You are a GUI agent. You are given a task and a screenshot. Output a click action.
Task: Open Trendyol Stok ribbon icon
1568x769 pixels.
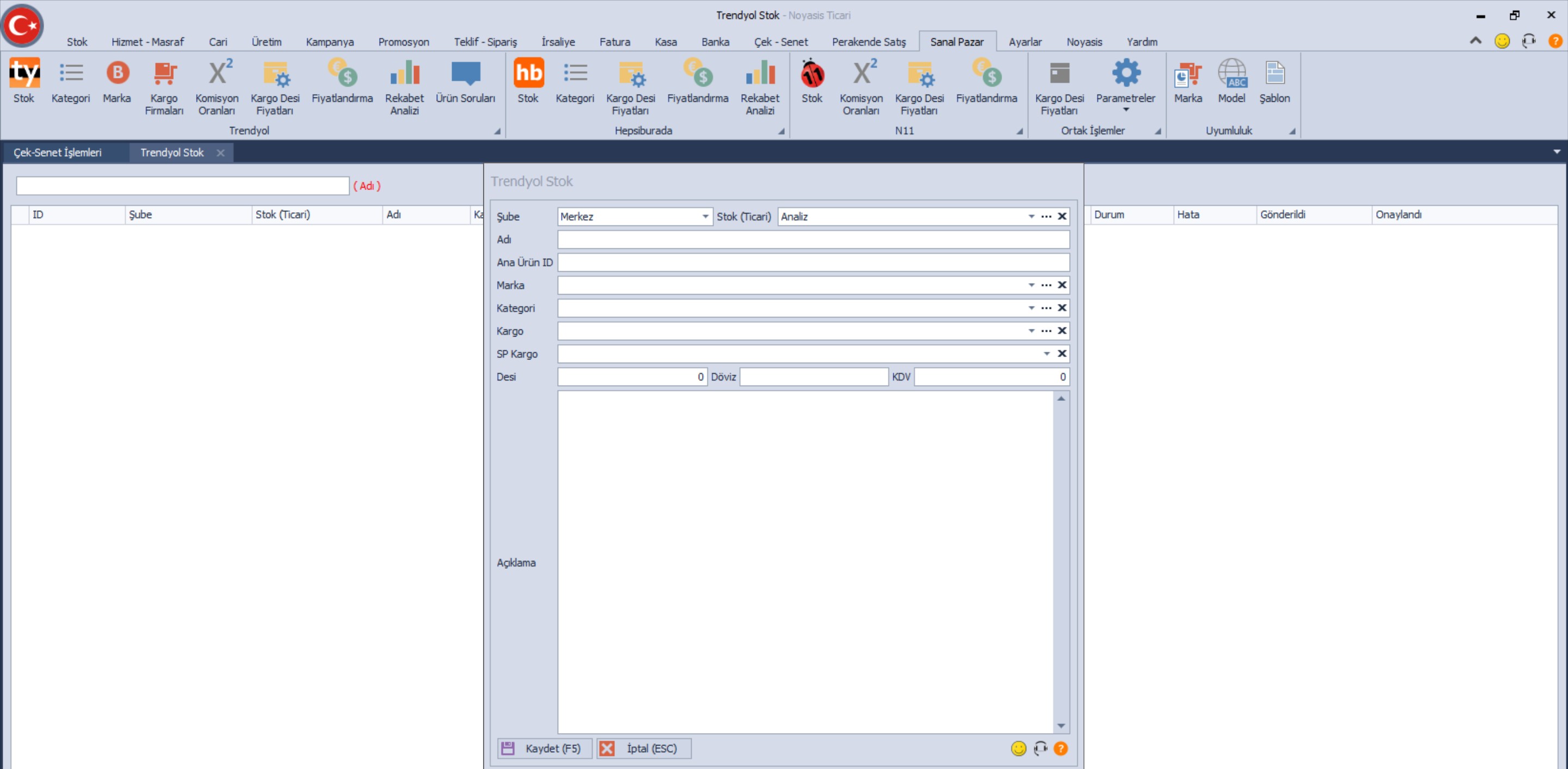[x=24, y=81]
